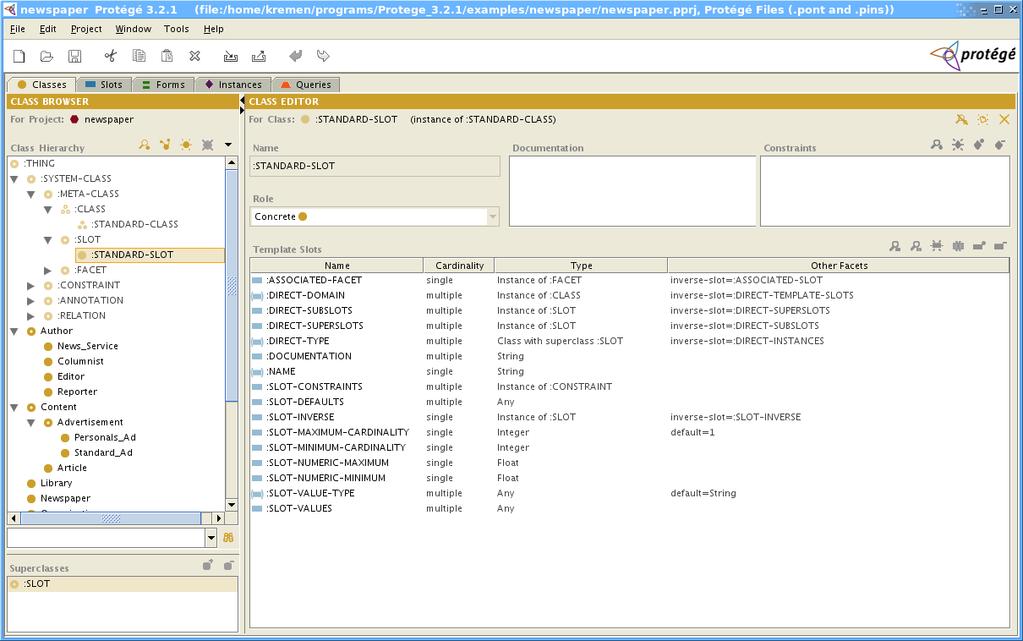Open a project using the folder icon

pos(46,56)
